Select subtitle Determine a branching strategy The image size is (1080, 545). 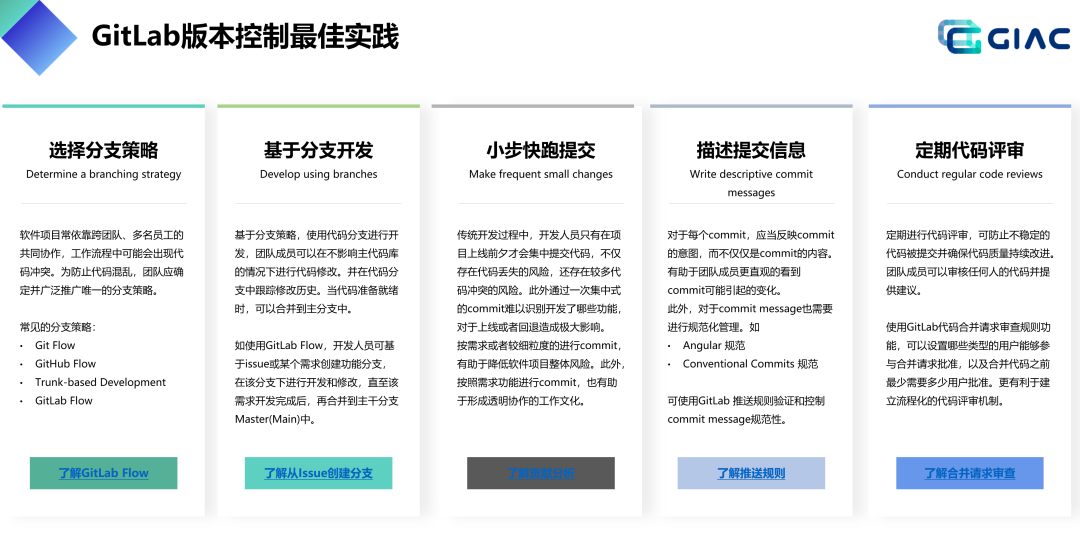103,174
